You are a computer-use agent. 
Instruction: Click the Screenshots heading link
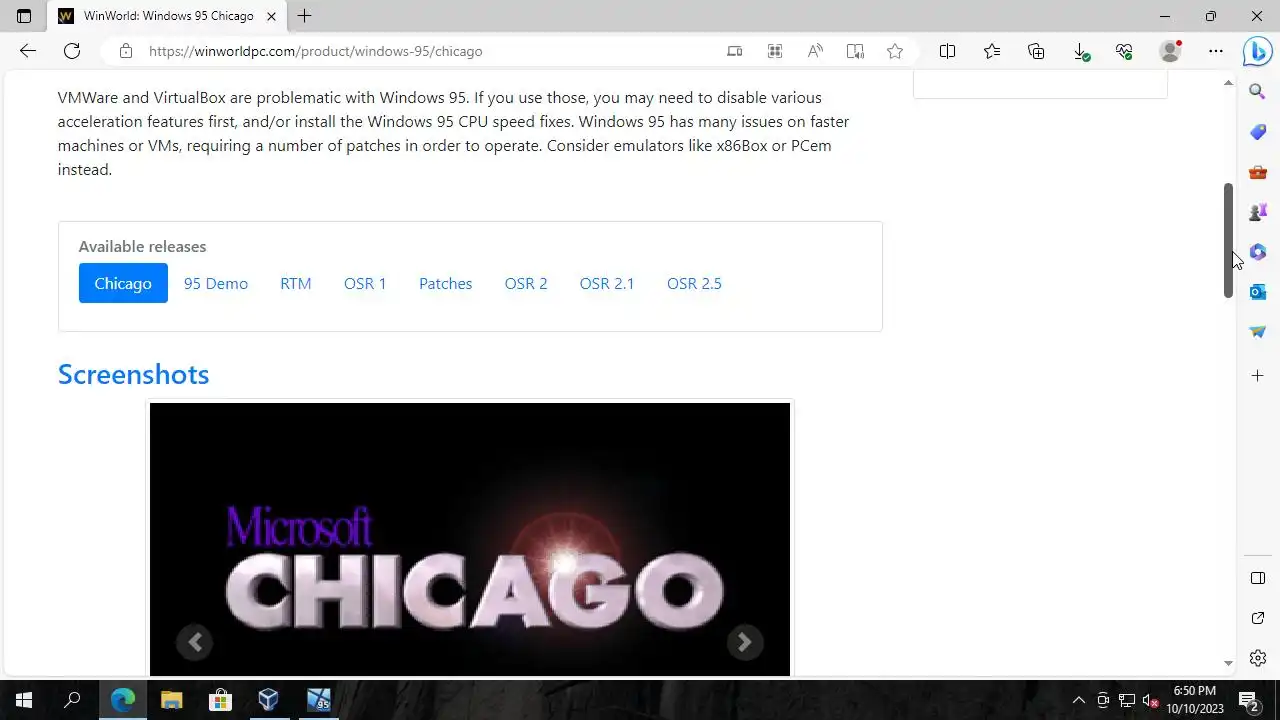coord(133,374)
